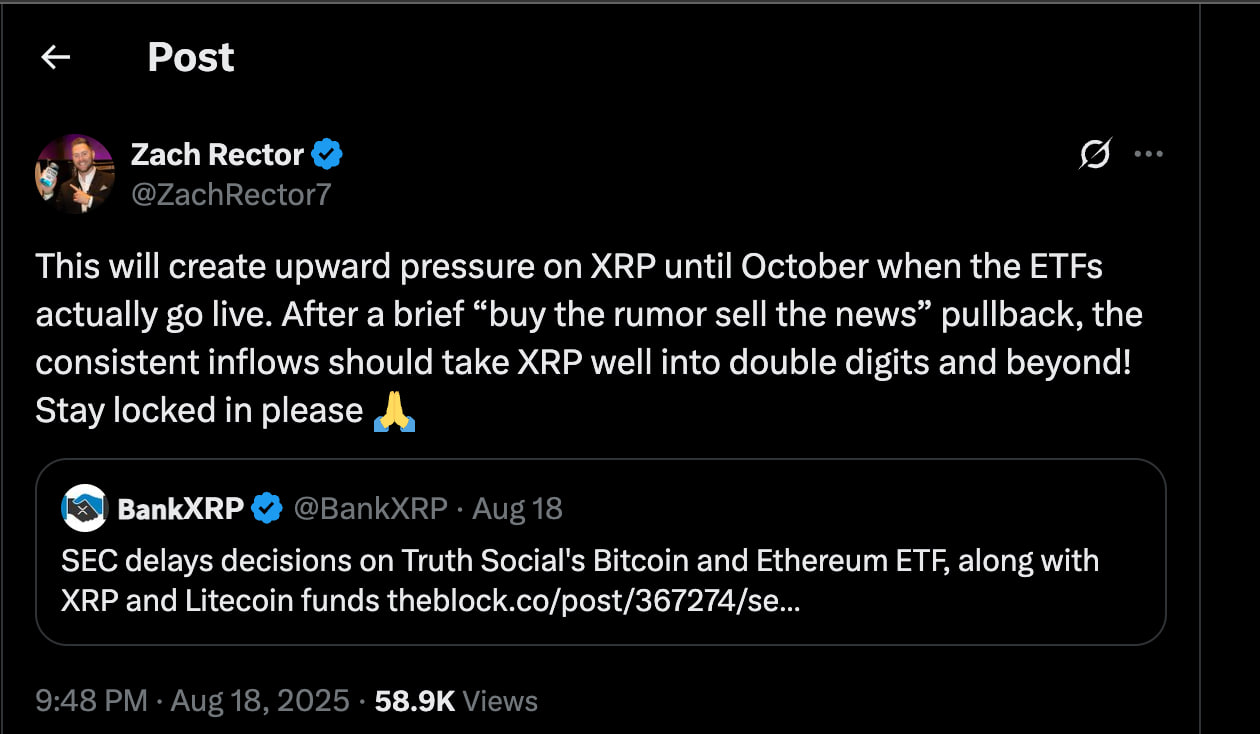Open the BankXRP display name
The image size is (1260, 734).
click(181, 508)
